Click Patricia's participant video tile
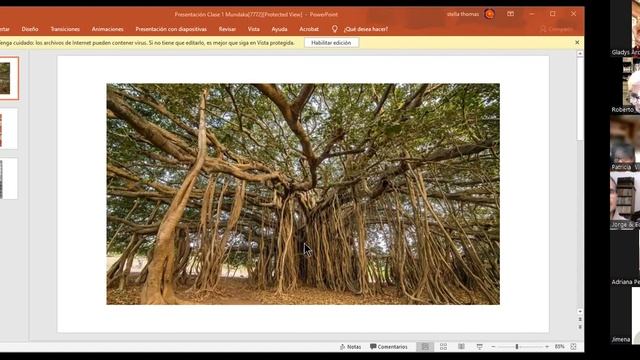The width and height of the screenshot is (640, 360). 625,143
